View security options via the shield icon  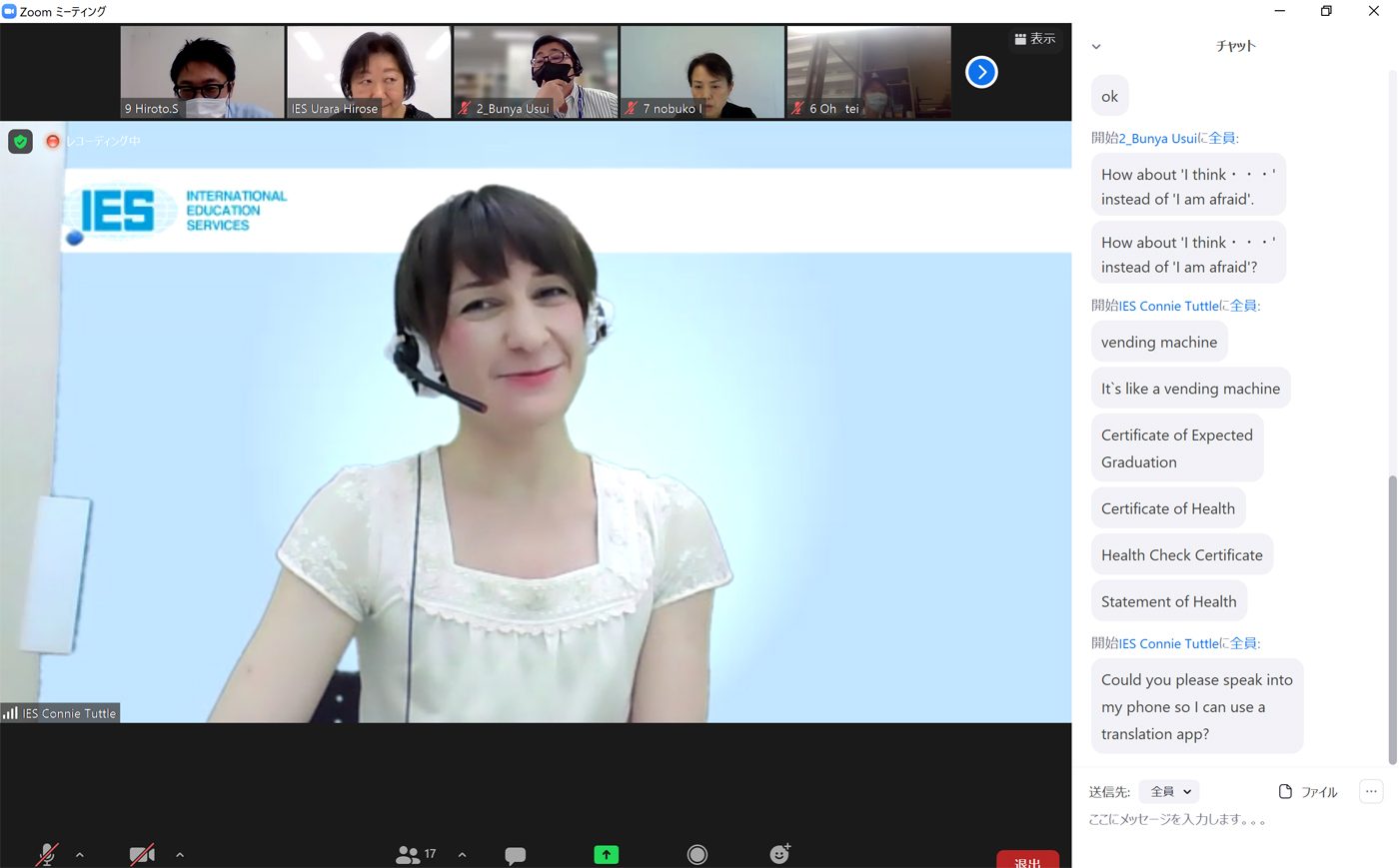(20, 141)
